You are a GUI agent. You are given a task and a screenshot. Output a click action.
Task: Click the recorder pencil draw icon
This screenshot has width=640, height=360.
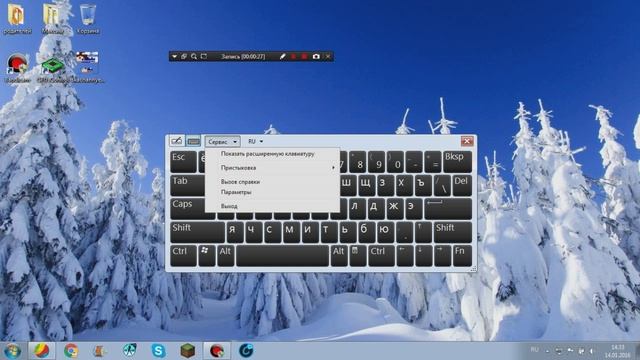(x=282, y=56)
